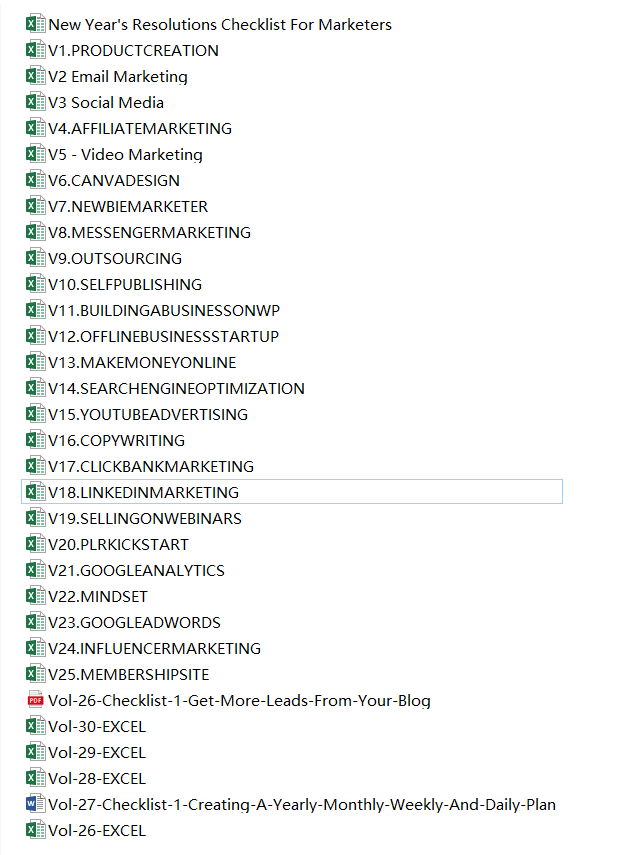Select the file name V15.YOUTUBEADVERTISING
The height and width of the screenshot is (855, 619).
click(148, 414)
